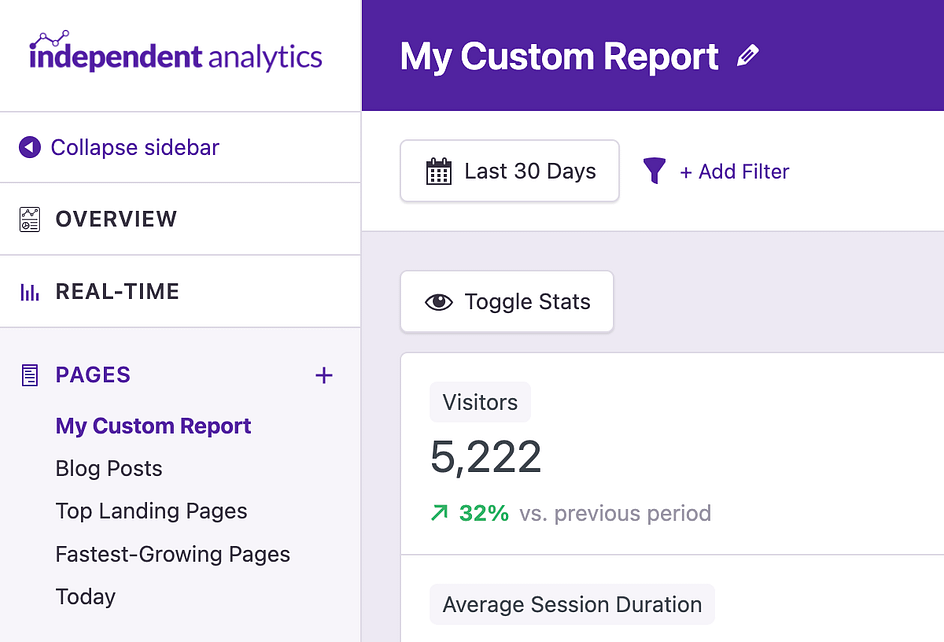This screenshot has height=642, width=944.
Task: Collapse the sidebar using the arrow control
Action: [x=28, y=147]
